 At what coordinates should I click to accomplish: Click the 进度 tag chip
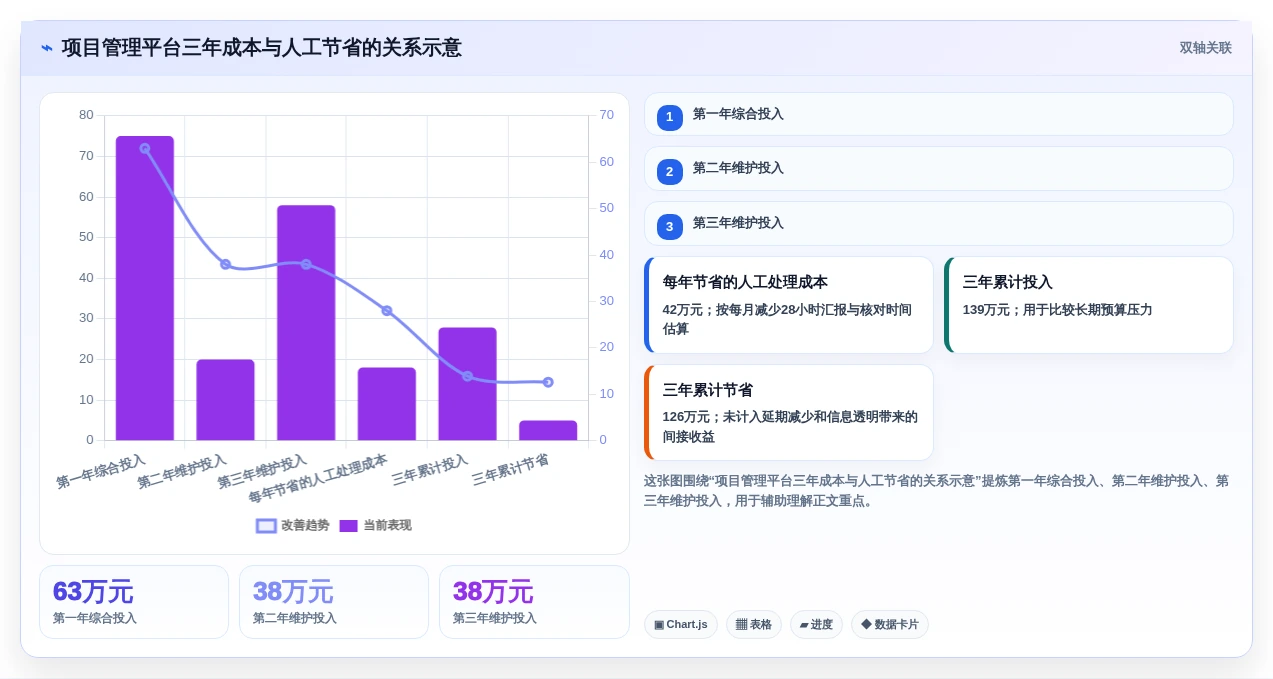pyautogui.click(x=816, y=624)
